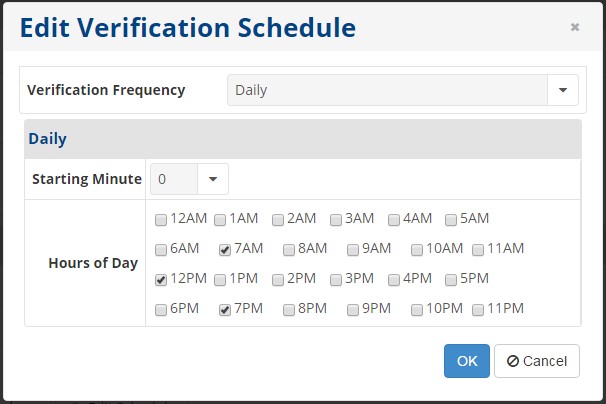Uncheck the 7PM hour checkbox
The height and width of the screenshot is (404, 606).
click(225, 310)
